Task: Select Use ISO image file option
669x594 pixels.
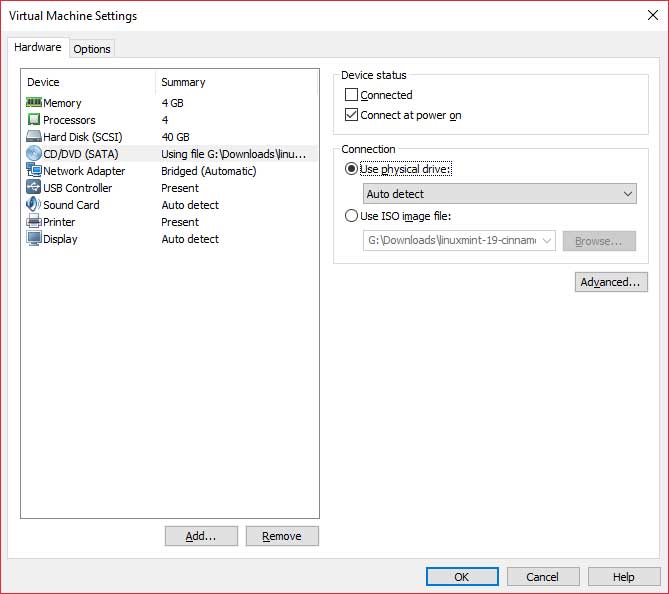Action: pos(351,215)
